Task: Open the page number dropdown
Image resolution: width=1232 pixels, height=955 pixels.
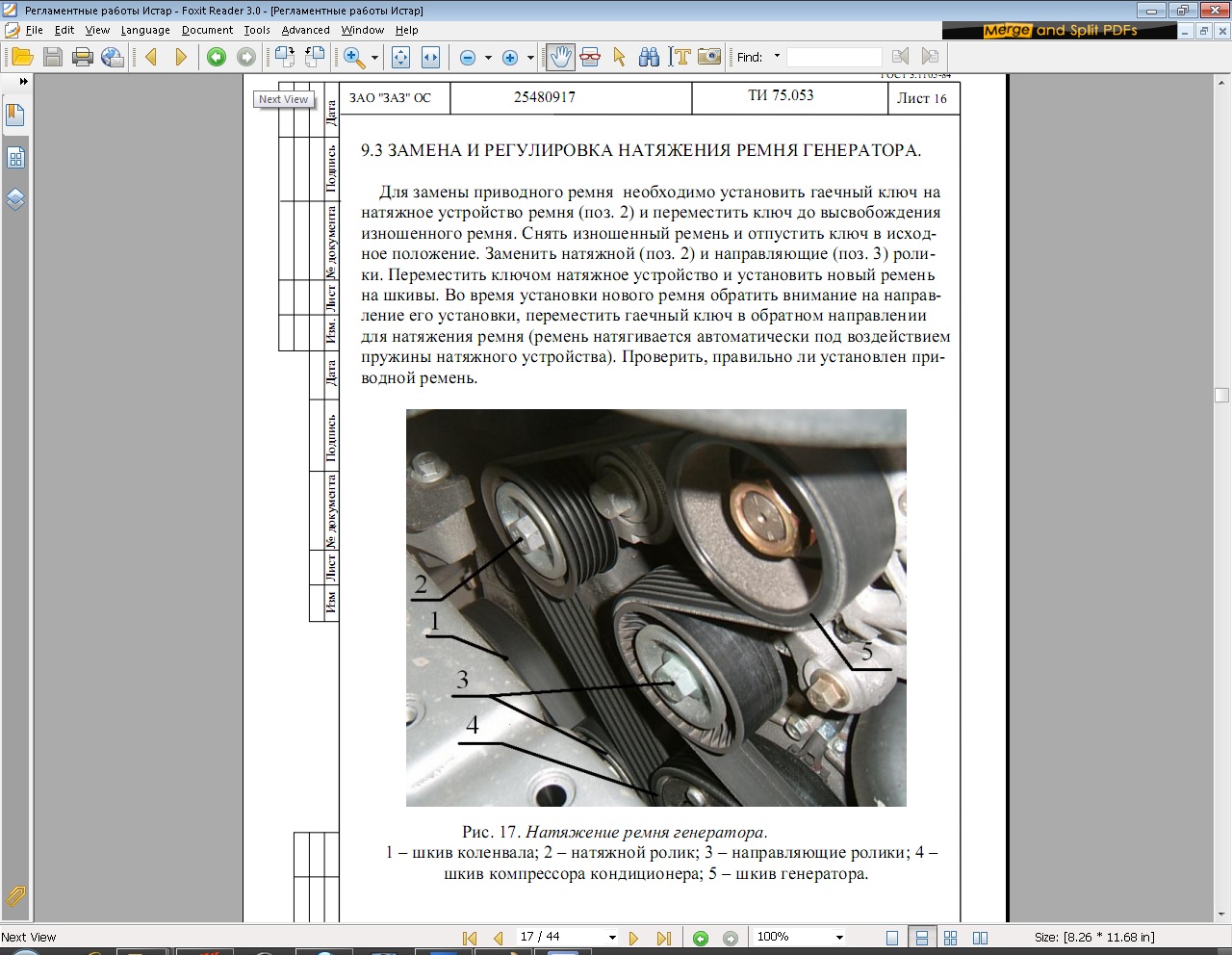Action: [x=612, y=938]
